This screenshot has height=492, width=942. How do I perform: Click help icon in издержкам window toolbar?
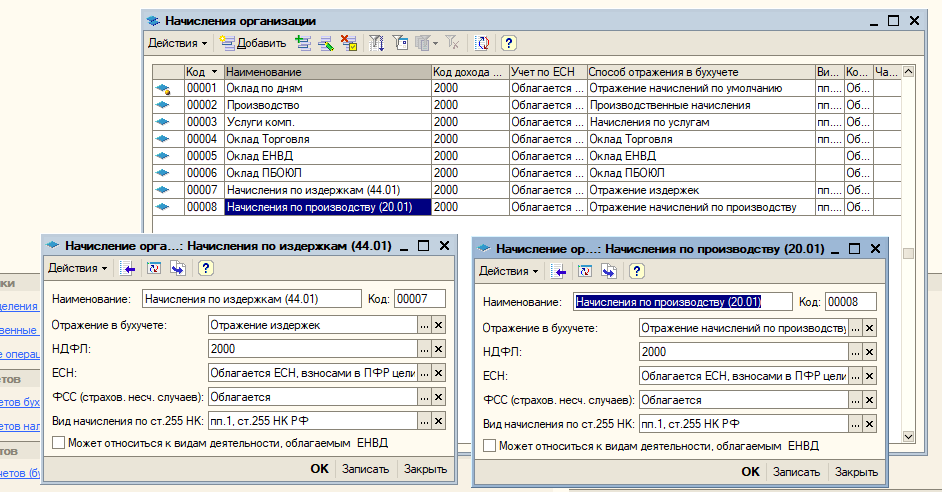click(x=206, y=268)
